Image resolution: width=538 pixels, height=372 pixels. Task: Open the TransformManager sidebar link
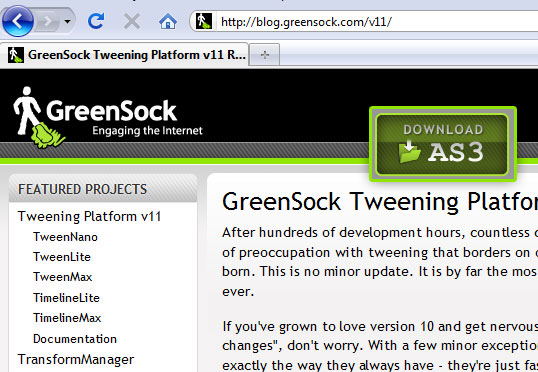click(76, 359)
